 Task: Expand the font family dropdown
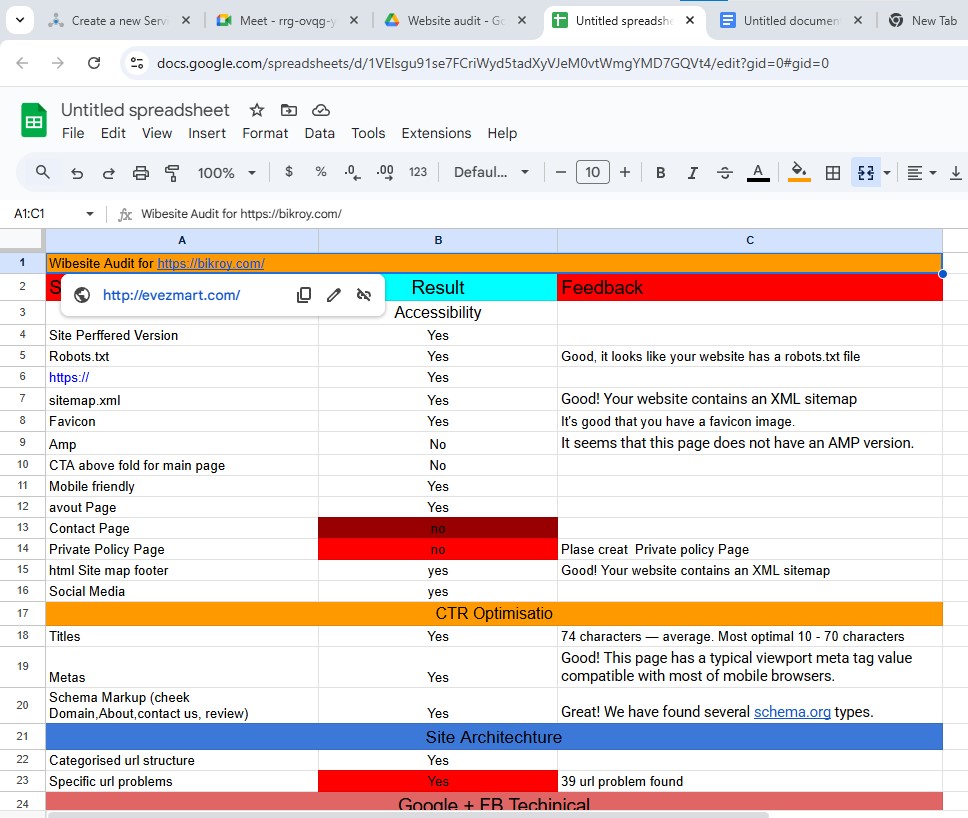coord(491,173)
